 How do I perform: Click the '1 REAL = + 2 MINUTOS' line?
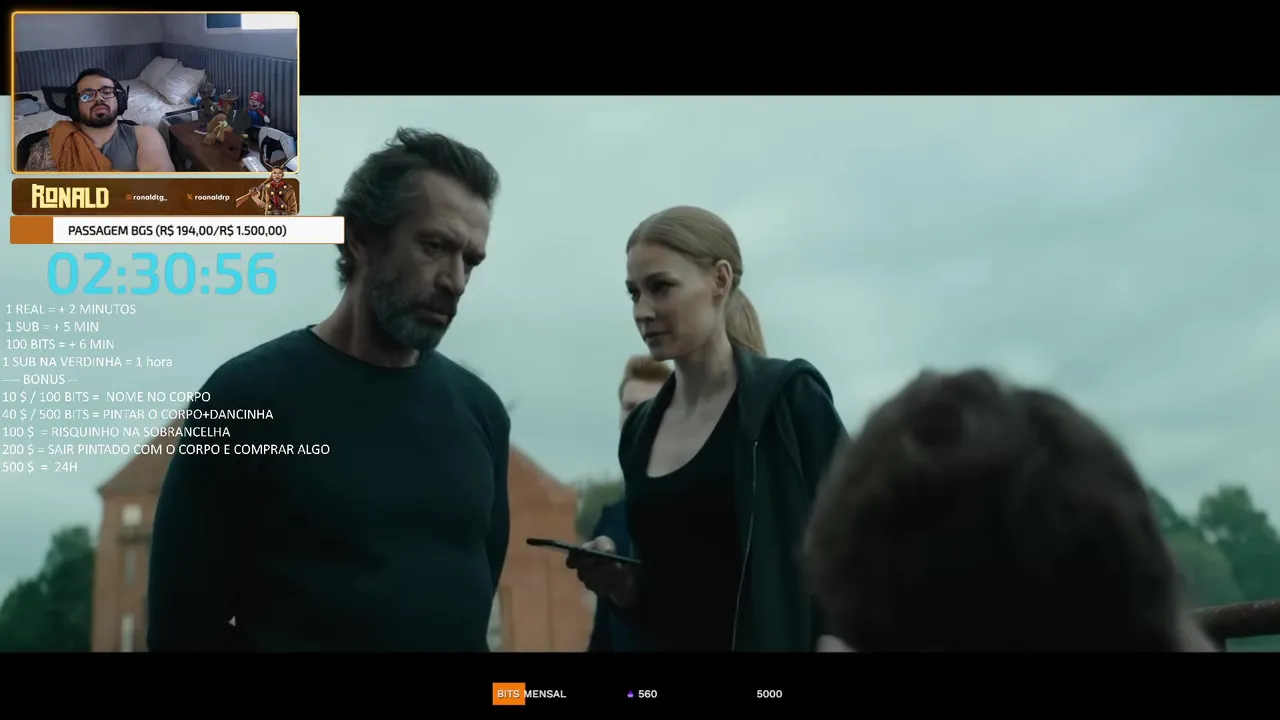coord(70,309)
